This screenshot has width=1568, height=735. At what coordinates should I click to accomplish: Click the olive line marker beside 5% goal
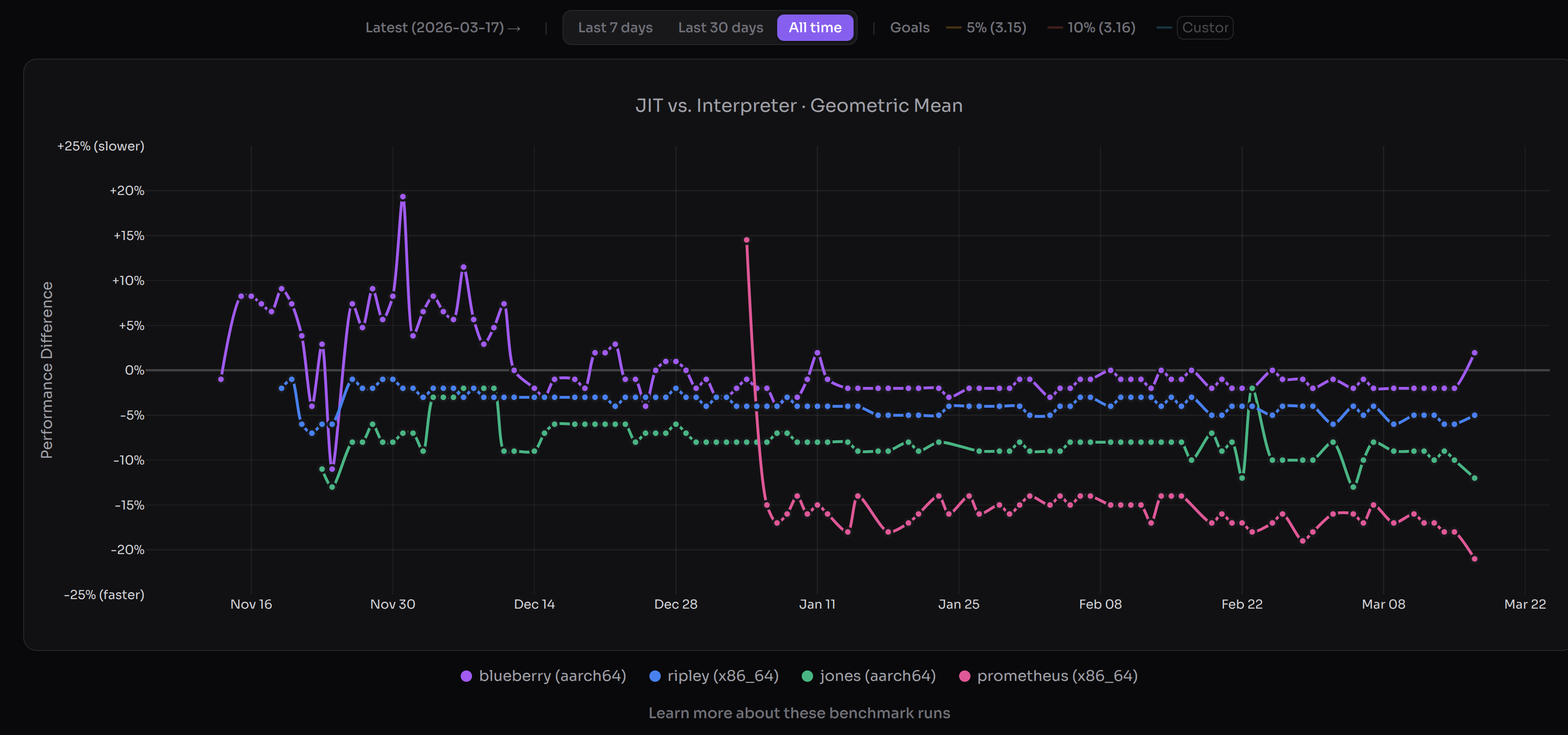click(955, 27)
